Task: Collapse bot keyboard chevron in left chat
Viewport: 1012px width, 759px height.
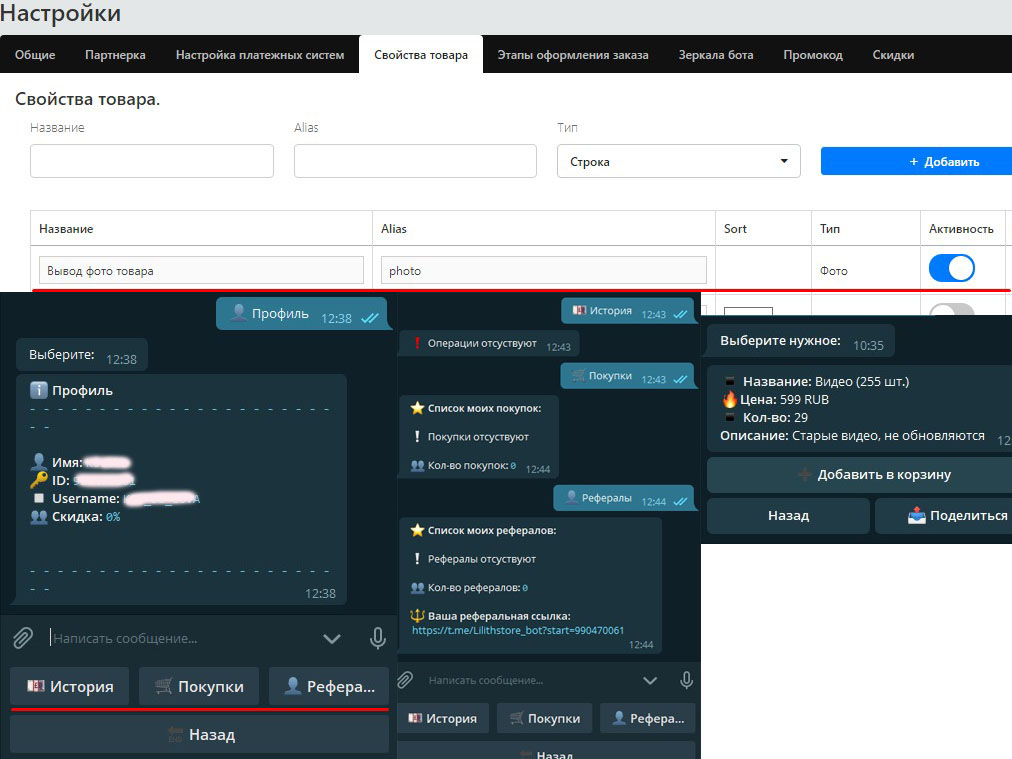Action: point(332,638)
